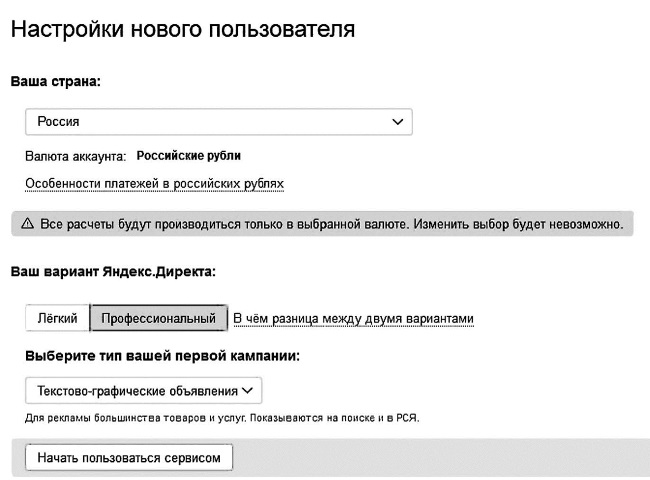Click the heading Настройки нового пользователя
Image resolution: width=650 pixels, height=480 pixels.
(183, 30)
